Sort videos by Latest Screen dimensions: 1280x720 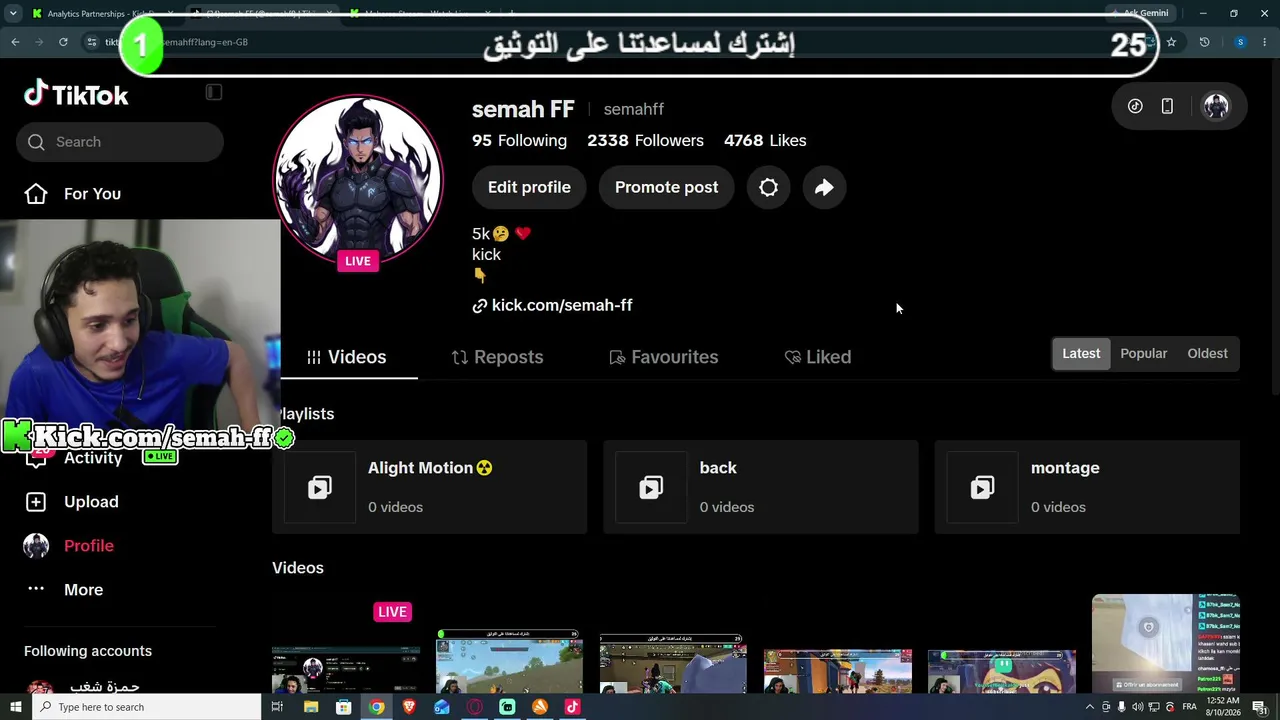[x=1081, y=353]
